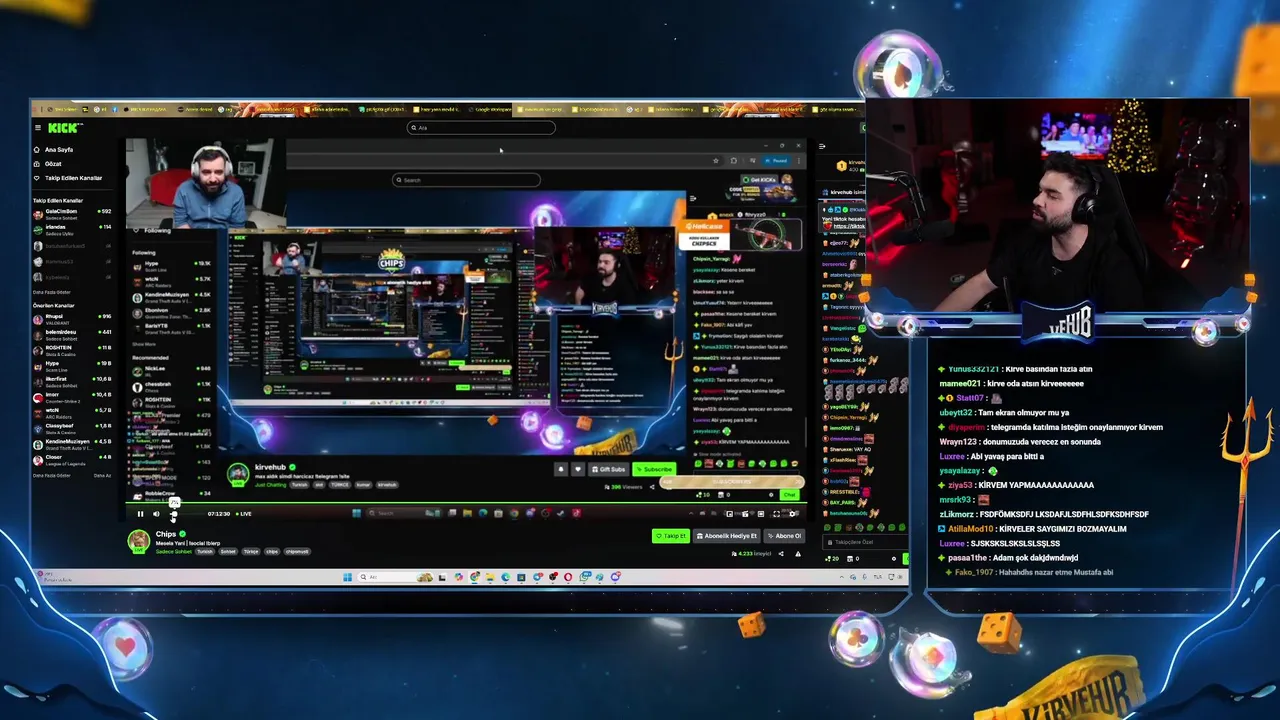This screenshot has width=1280, height=720.
Task: Share the stream via share icon
Action: [x=782, y=554]
